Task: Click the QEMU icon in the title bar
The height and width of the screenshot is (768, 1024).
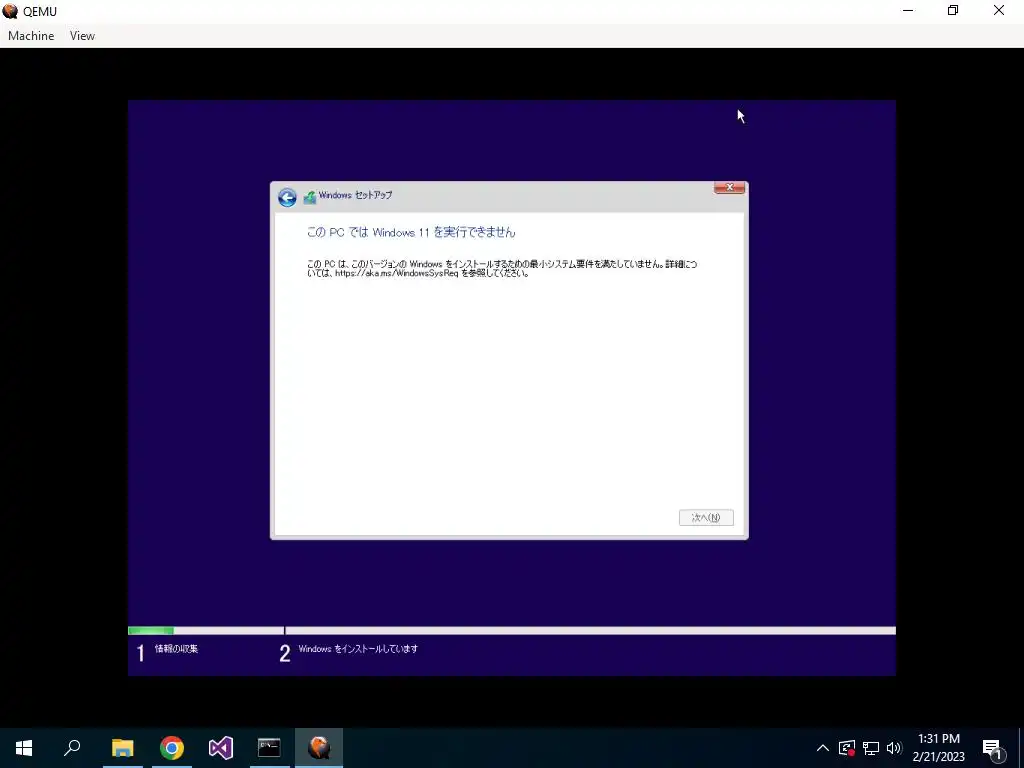Action: 10,11
